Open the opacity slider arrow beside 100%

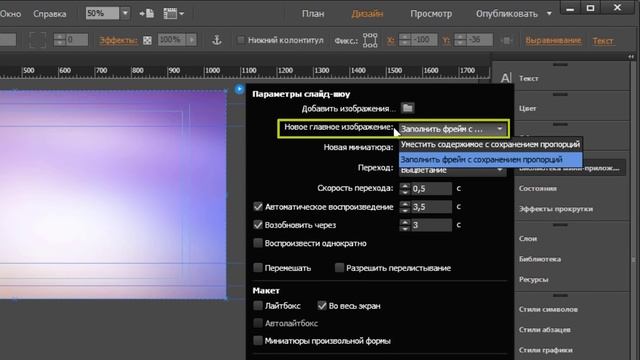pos(191,40)
